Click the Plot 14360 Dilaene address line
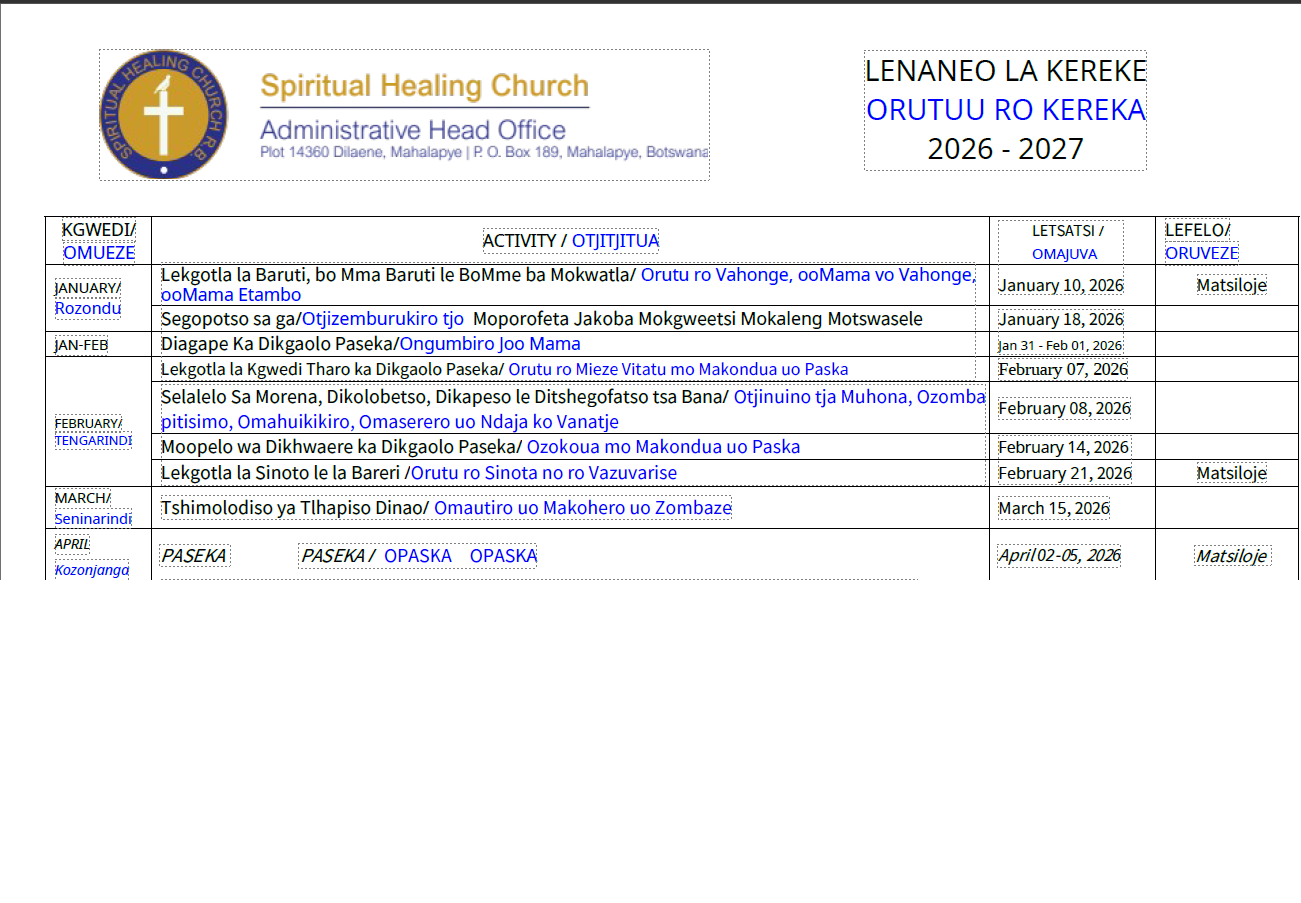Screen dimensions: 1301x903 pyautogui.click(x=484, y=153)
